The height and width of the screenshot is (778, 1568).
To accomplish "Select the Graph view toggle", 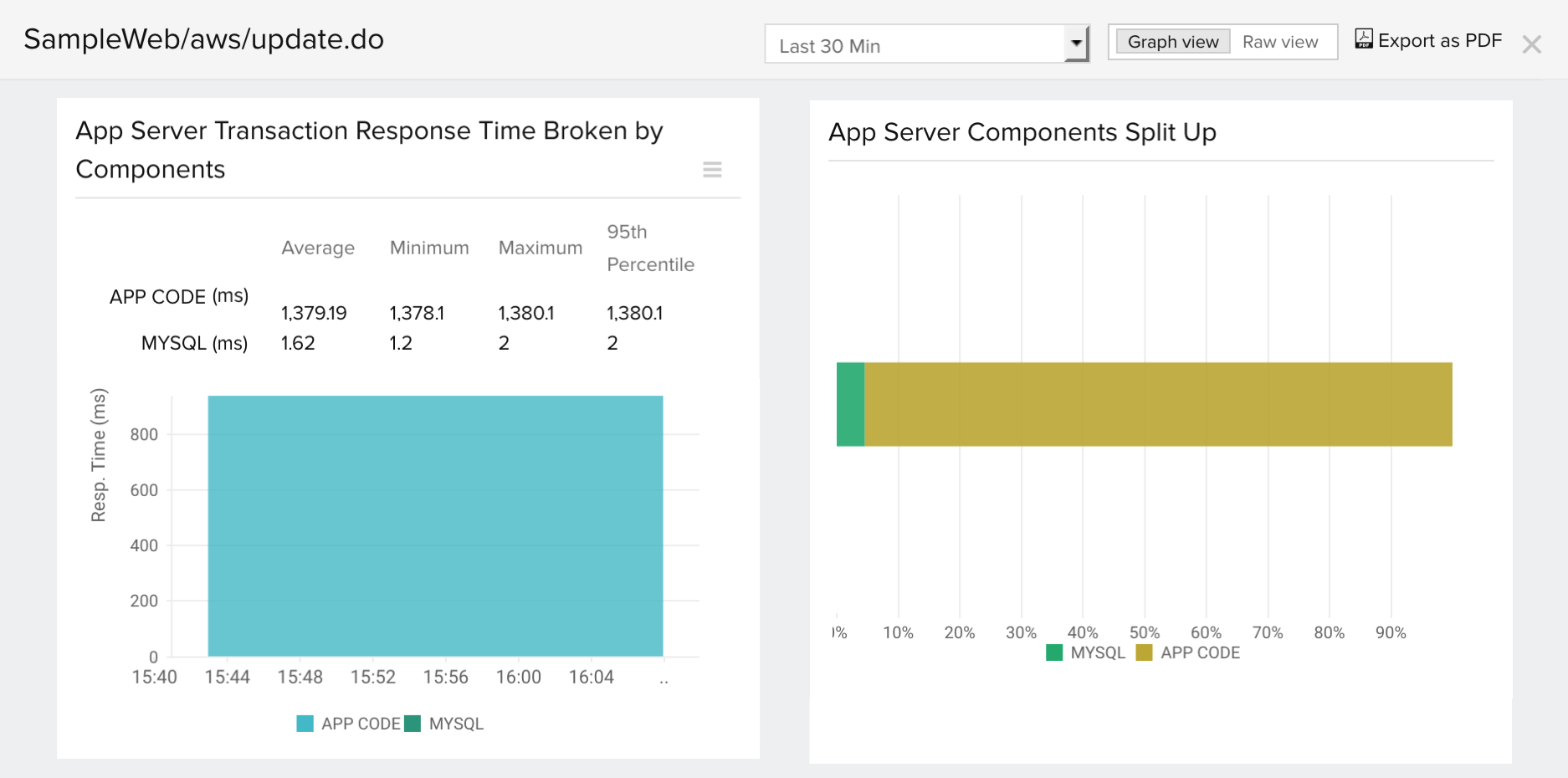I will pyautogui.click(x=1172, y=42).
